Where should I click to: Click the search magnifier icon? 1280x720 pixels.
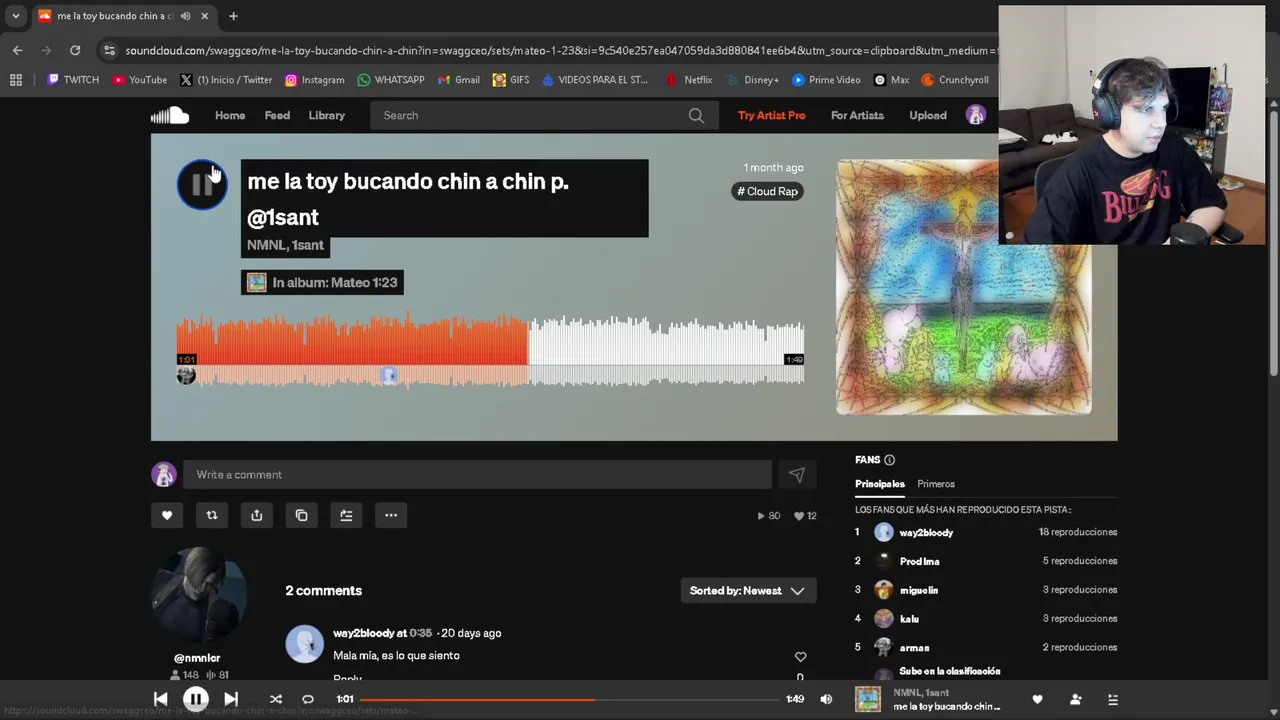point(696,116)
